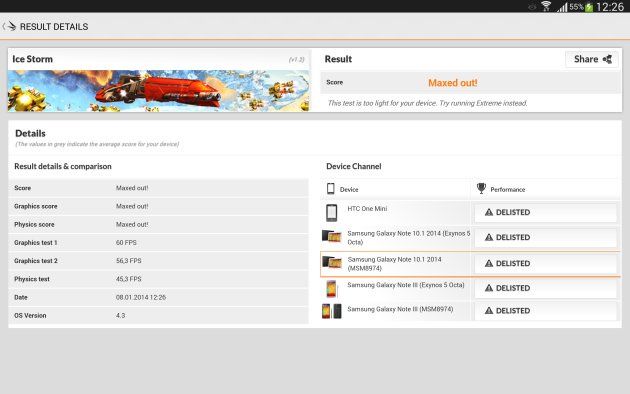Click DELISTED for Note III Exynos 5 Octa

(x=546, y=288)
